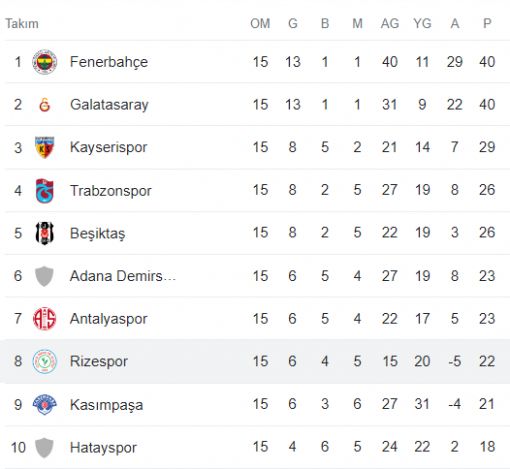Screen dimensions: 510x469
Task: Click the Kayserispor crest icon
Action: click(44, 147)
